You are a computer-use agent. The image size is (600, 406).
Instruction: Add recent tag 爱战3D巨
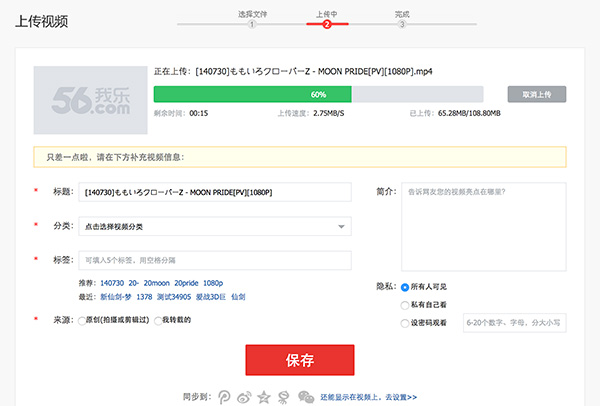pos(211,297)
